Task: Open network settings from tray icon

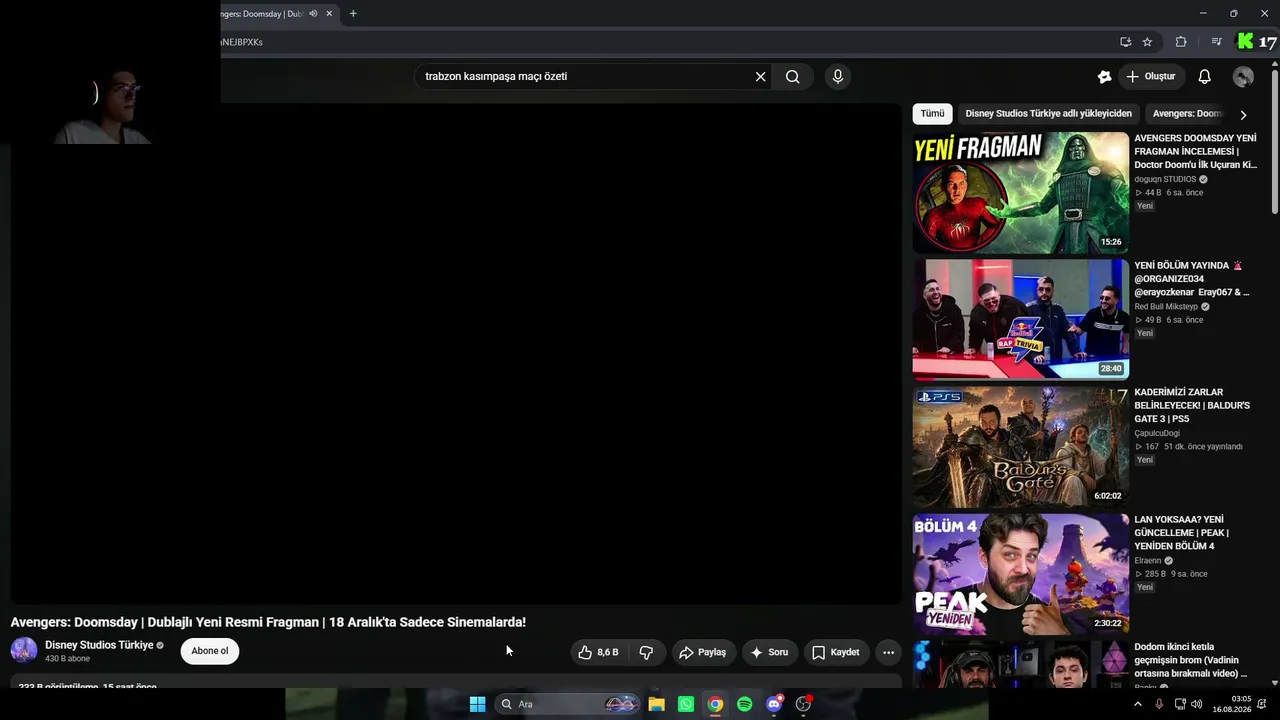Action: [1180, 704]
